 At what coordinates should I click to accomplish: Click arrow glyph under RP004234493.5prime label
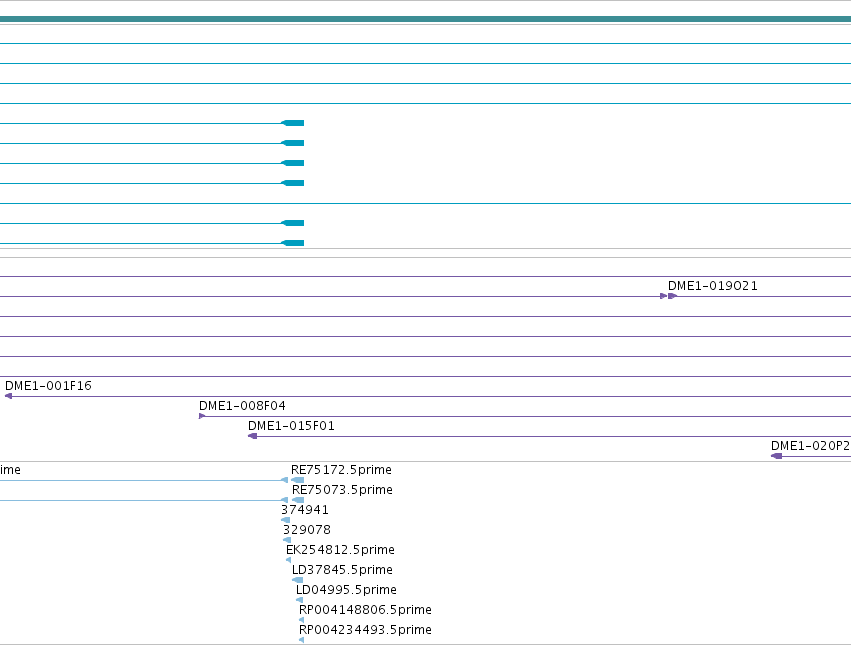302,640
